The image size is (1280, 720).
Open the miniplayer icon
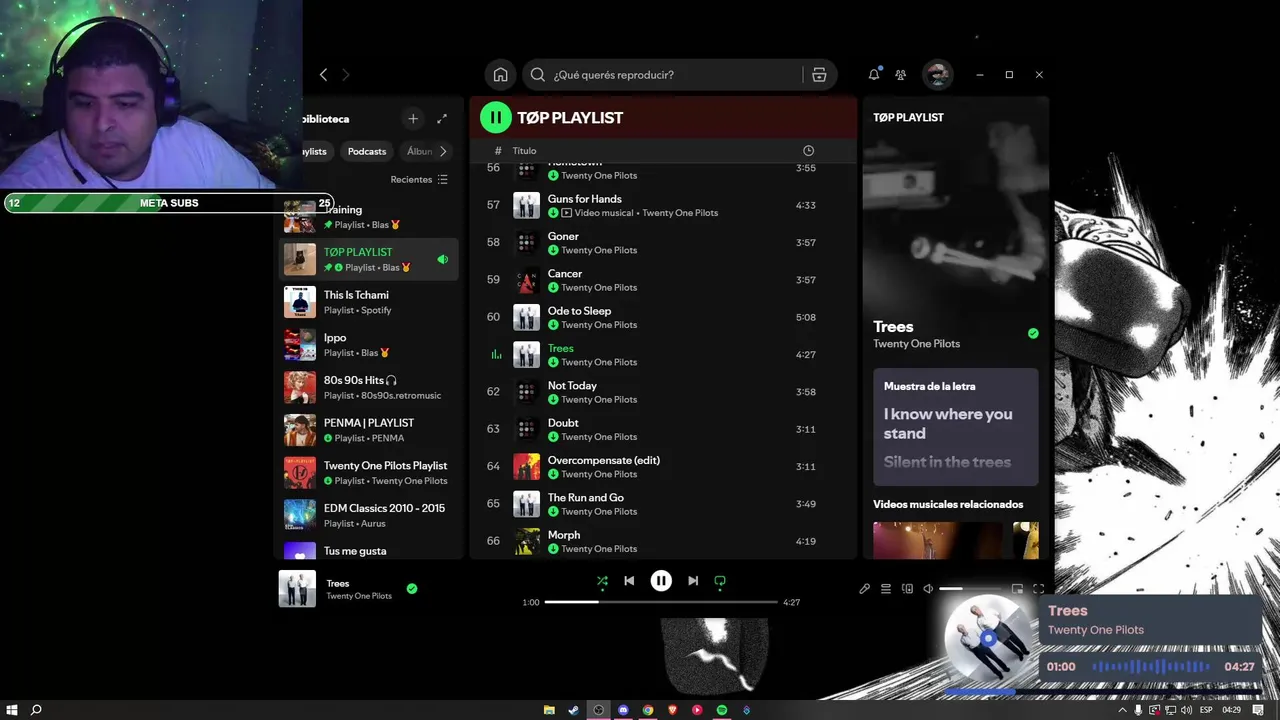pyautogui.click(x=1017, y=589)
